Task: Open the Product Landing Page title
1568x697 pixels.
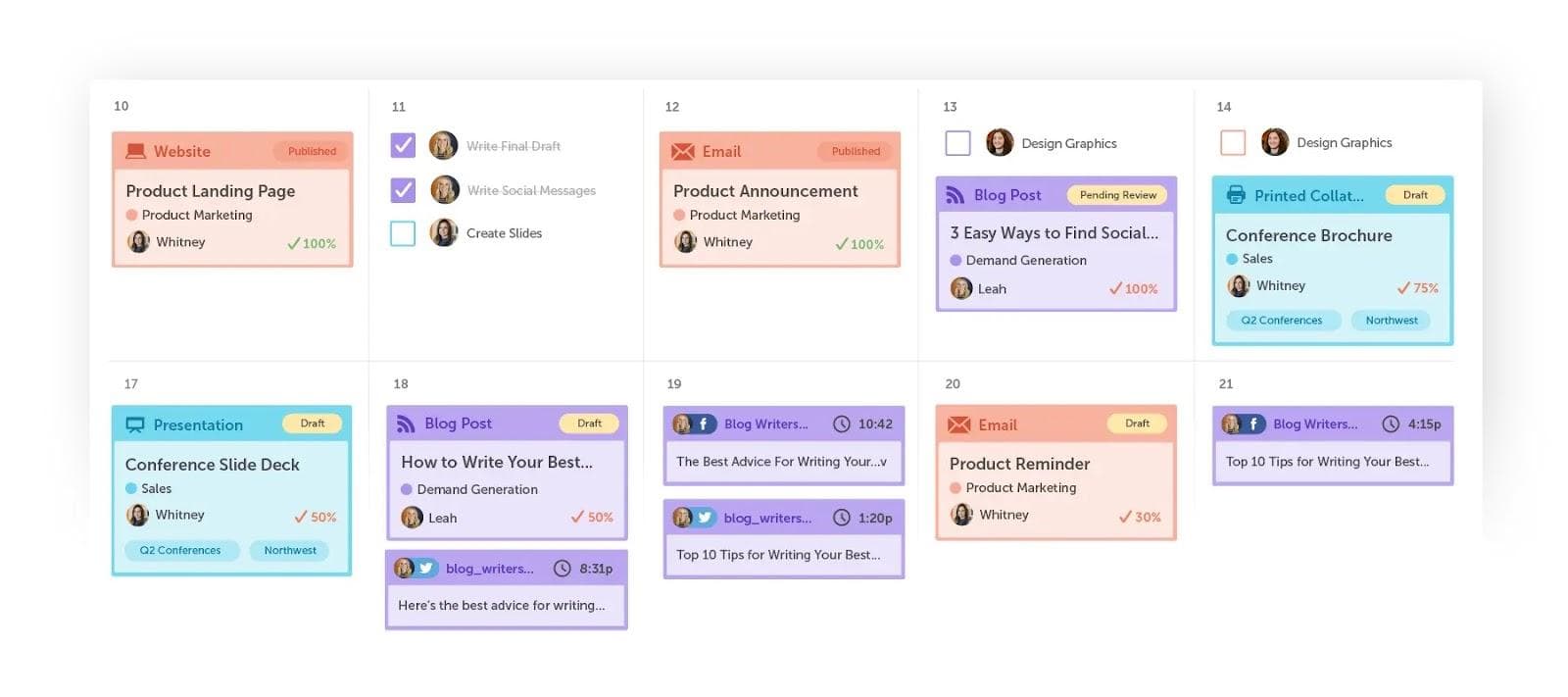Action: tap(210, 191)
